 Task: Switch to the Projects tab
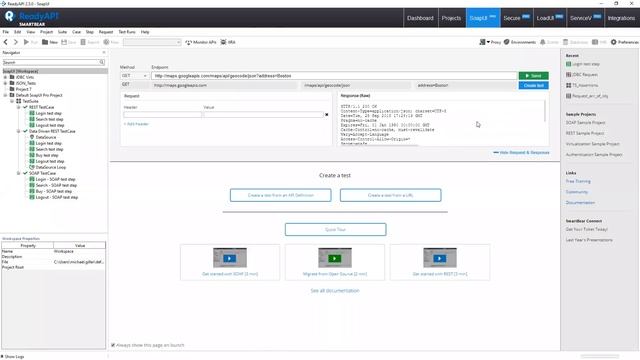(451, 18)
